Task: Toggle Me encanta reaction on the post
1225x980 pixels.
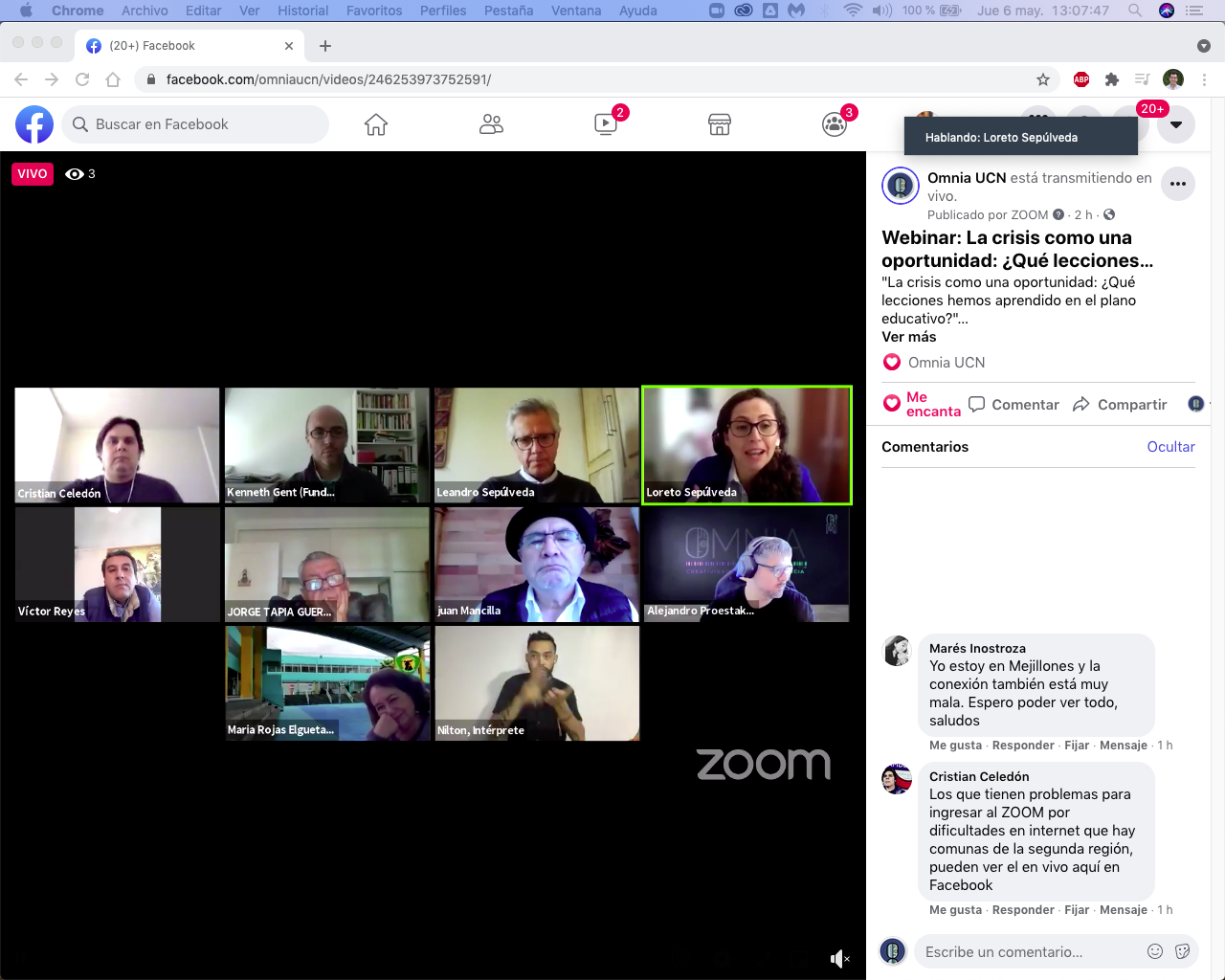Action: (x=921, y=404)
